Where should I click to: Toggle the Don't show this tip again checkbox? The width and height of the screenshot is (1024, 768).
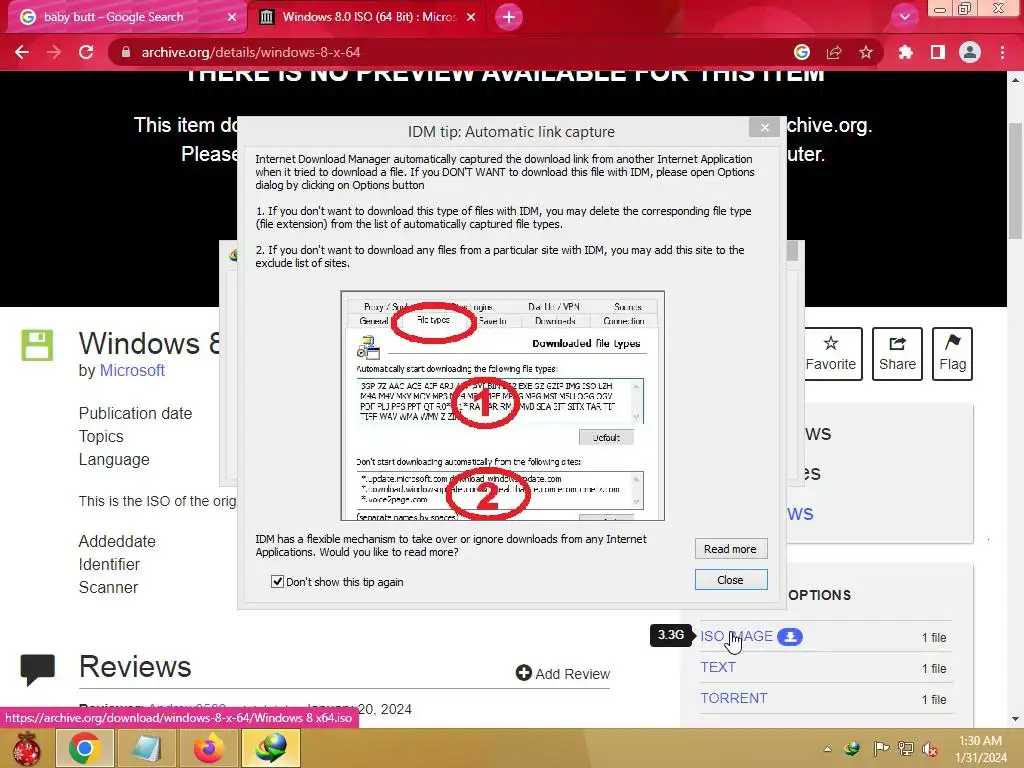click(x=277, y=581)
